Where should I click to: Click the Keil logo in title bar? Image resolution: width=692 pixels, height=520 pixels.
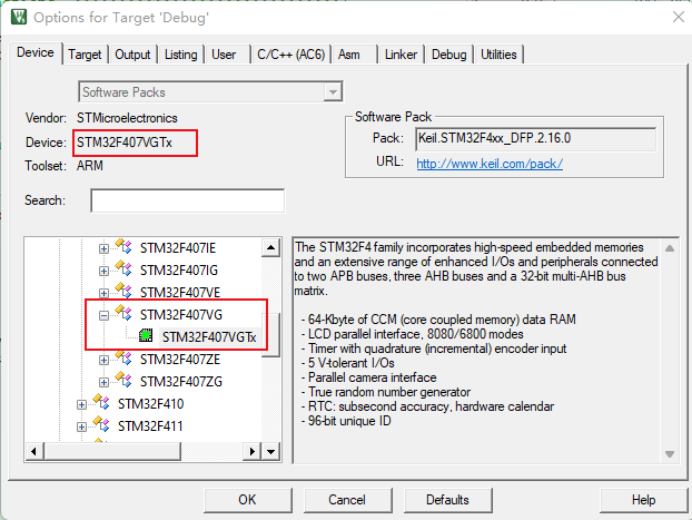pos(17,17)
